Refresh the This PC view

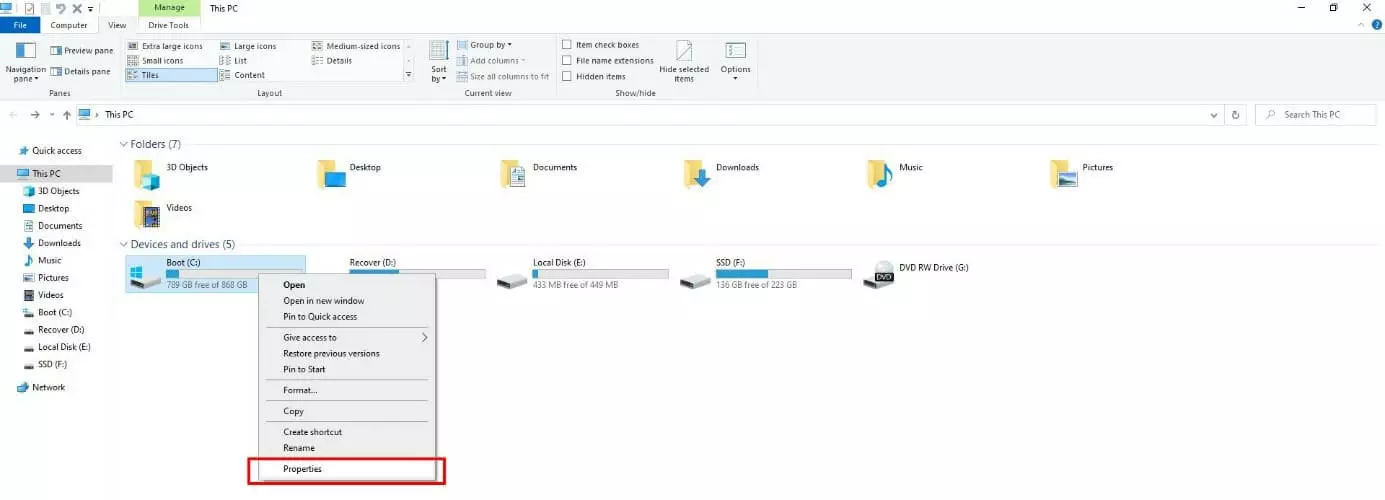click(x=1237, y=115)
